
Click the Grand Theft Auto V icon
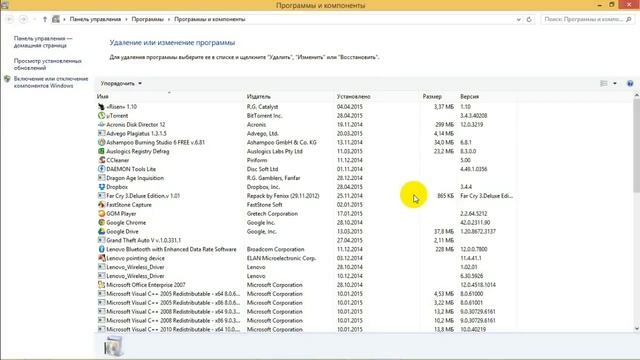101,240
